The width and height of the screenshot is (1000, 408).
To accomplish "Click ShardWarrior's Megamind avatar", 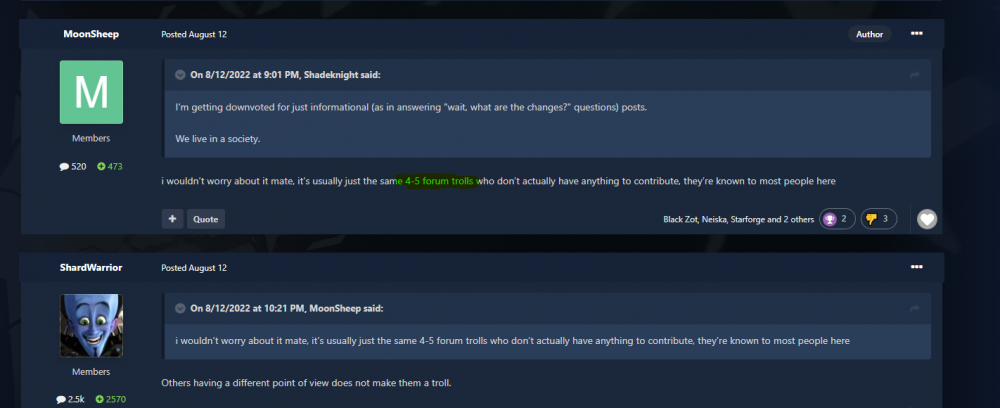I will coord(91,325).
